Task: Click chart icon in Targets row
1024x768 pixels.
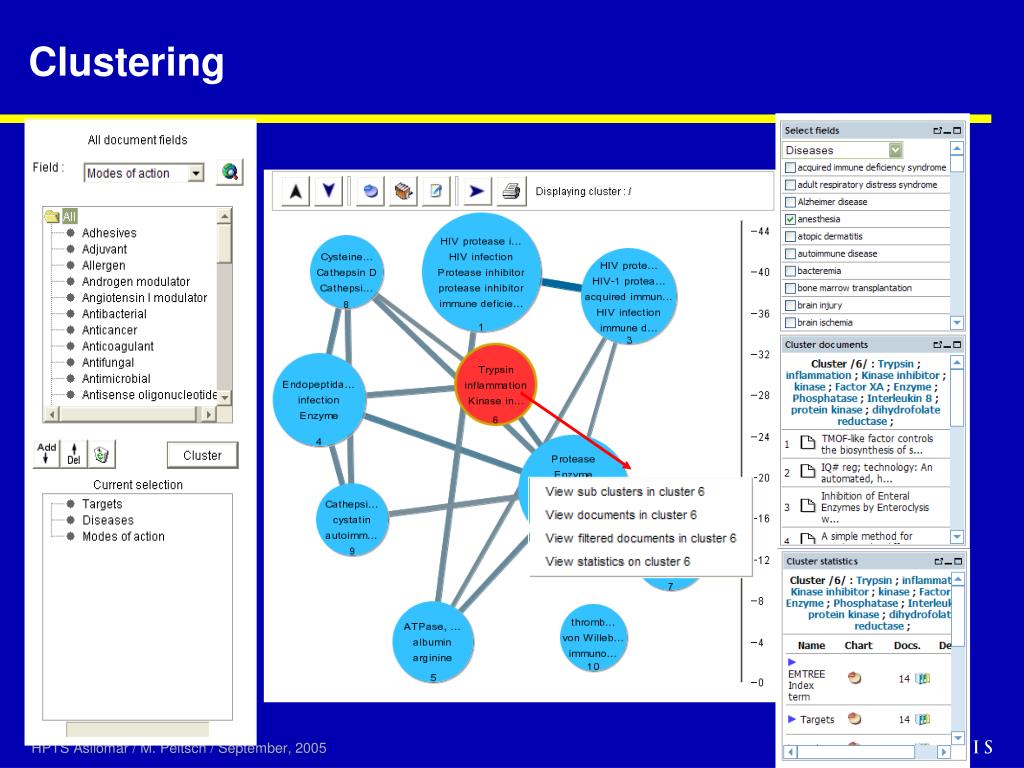Action: click(x=854, y=719)
